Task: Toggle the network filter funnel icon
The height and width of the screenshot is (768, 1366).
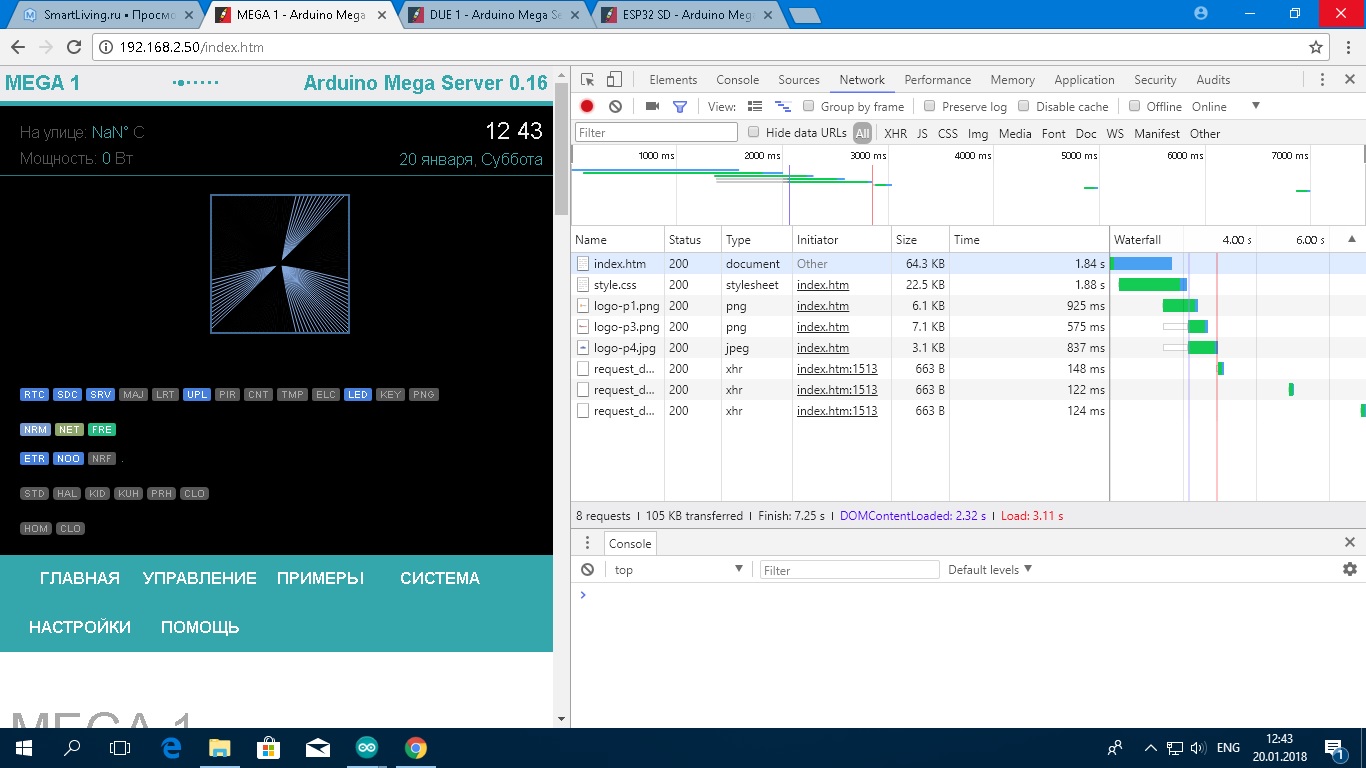Action: tap(680, 106)
